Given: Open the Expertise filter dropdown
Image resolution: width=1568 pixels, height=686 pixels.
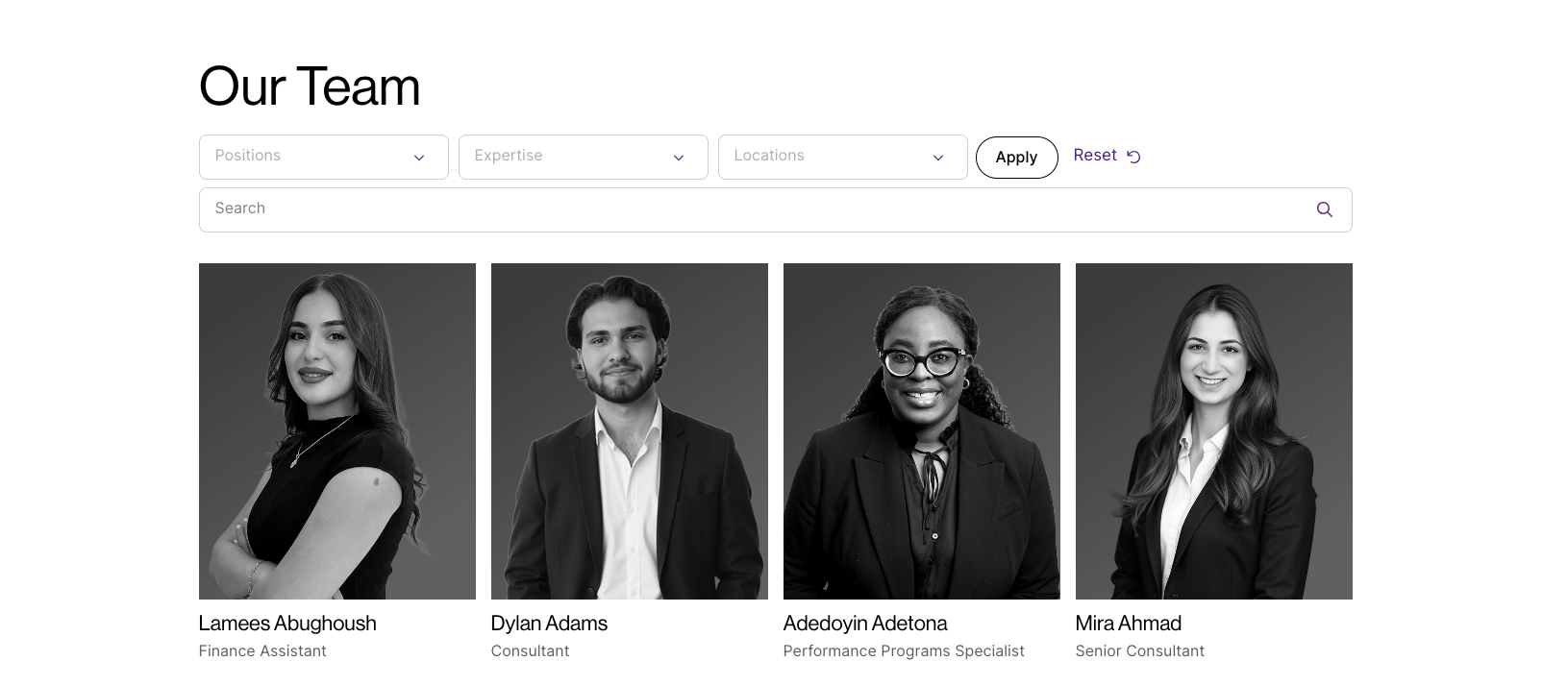Looking at the screenshot, I should 567,157.
